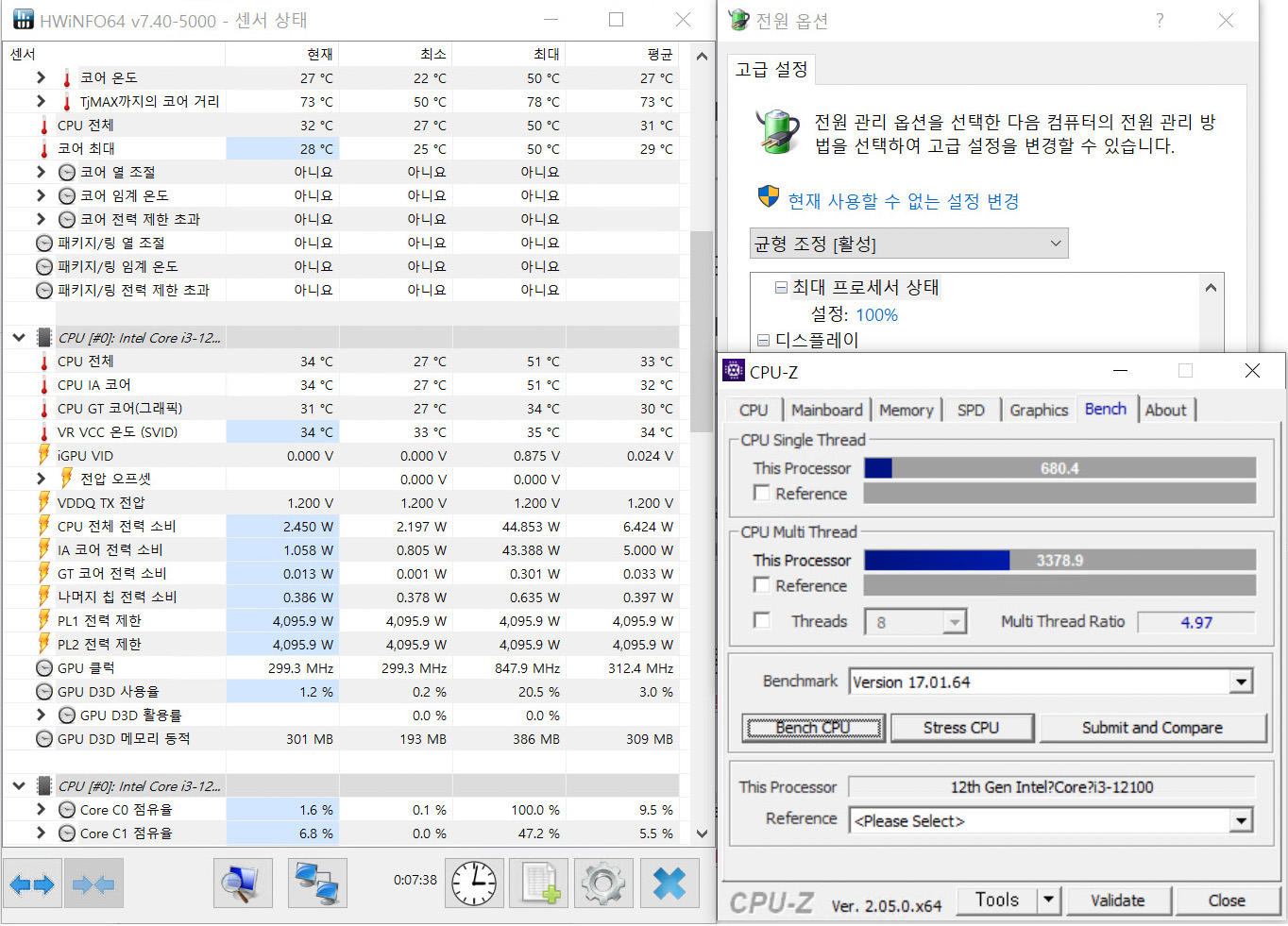Expand the Core C0 점유율 row
This screenshot has width=1288, height=926.
pyautogui.click(x=41, y=809)
